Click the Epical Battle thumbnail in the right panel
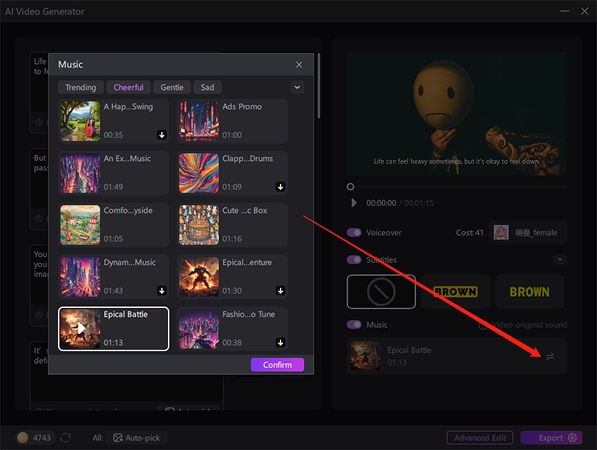597x450 pixels. 365,356
